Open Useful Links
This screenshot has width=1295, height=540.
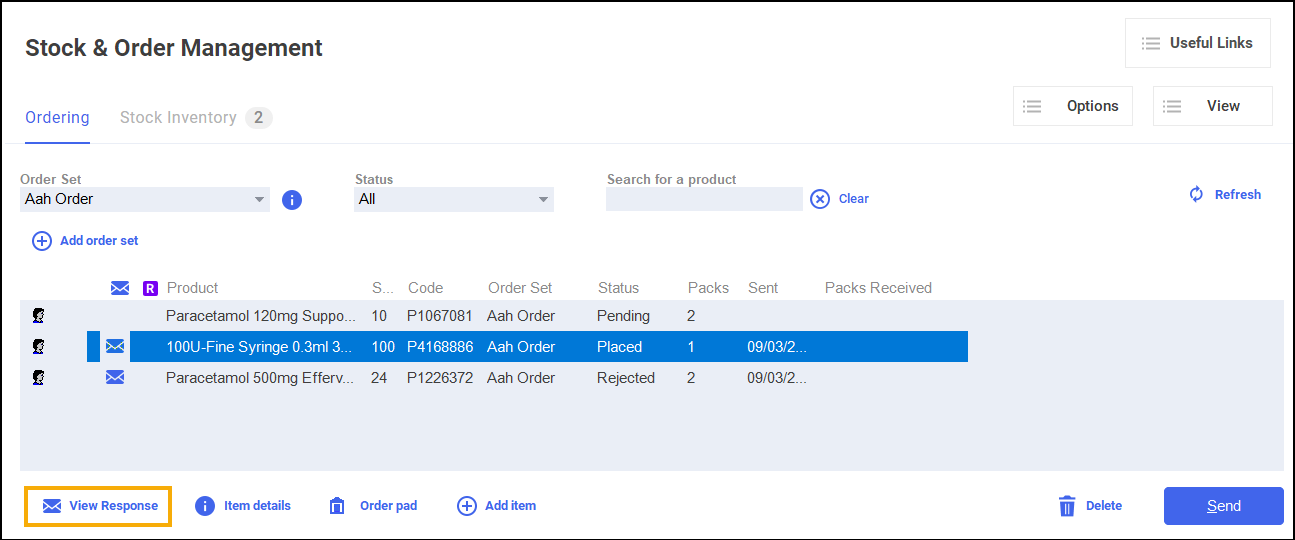click(x=1197, y=43)
